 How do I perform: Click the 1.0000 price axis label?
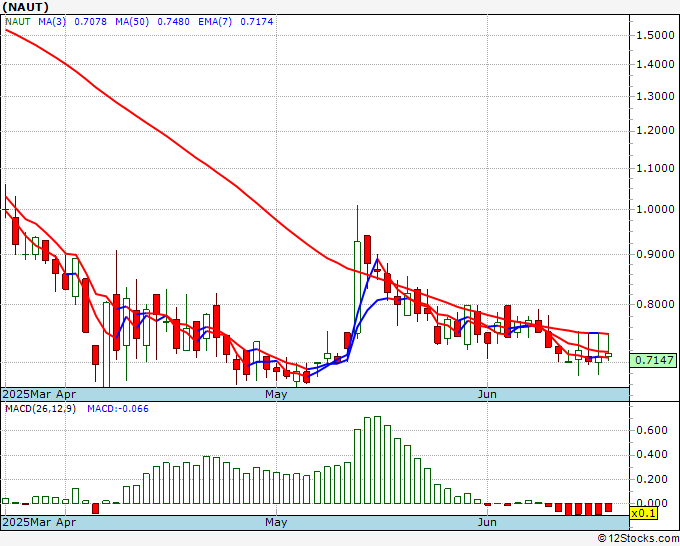(655, 209)
